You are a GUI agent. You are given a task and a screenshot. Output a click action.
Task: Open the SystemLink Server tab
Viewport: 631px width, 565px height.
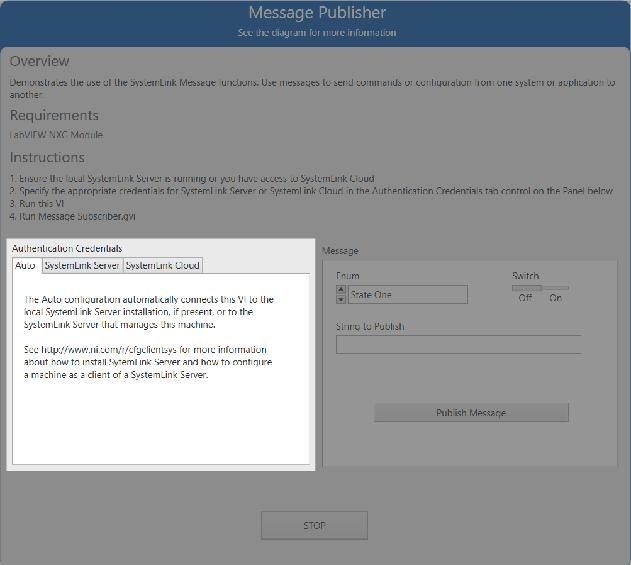[82, 265]
